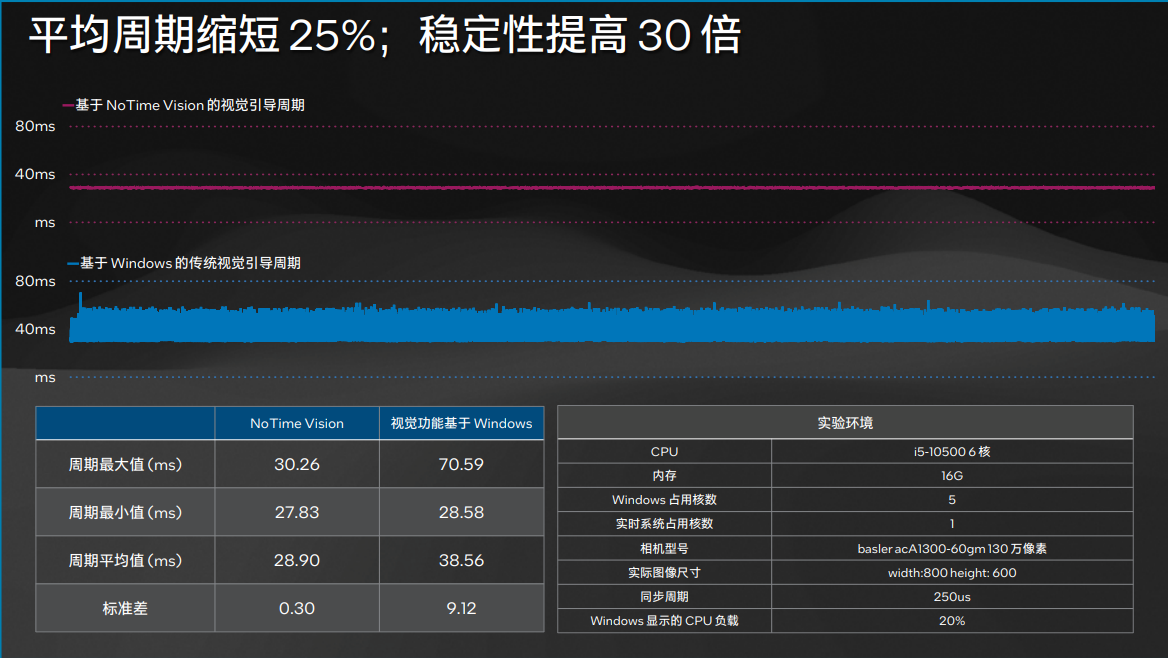
Task: Click the 'Windows 占用核数' row label
Action: [664, 499]
